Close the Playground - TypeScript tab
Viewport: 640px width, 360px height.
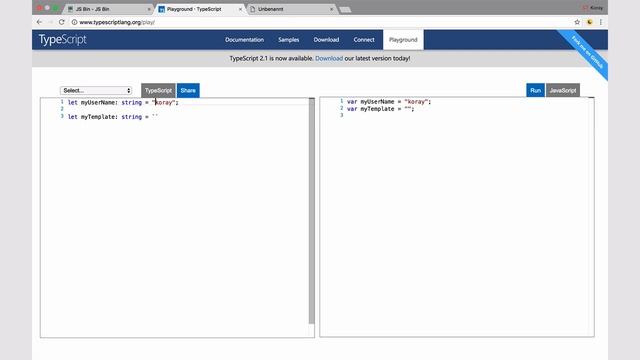tap(240, 9)
